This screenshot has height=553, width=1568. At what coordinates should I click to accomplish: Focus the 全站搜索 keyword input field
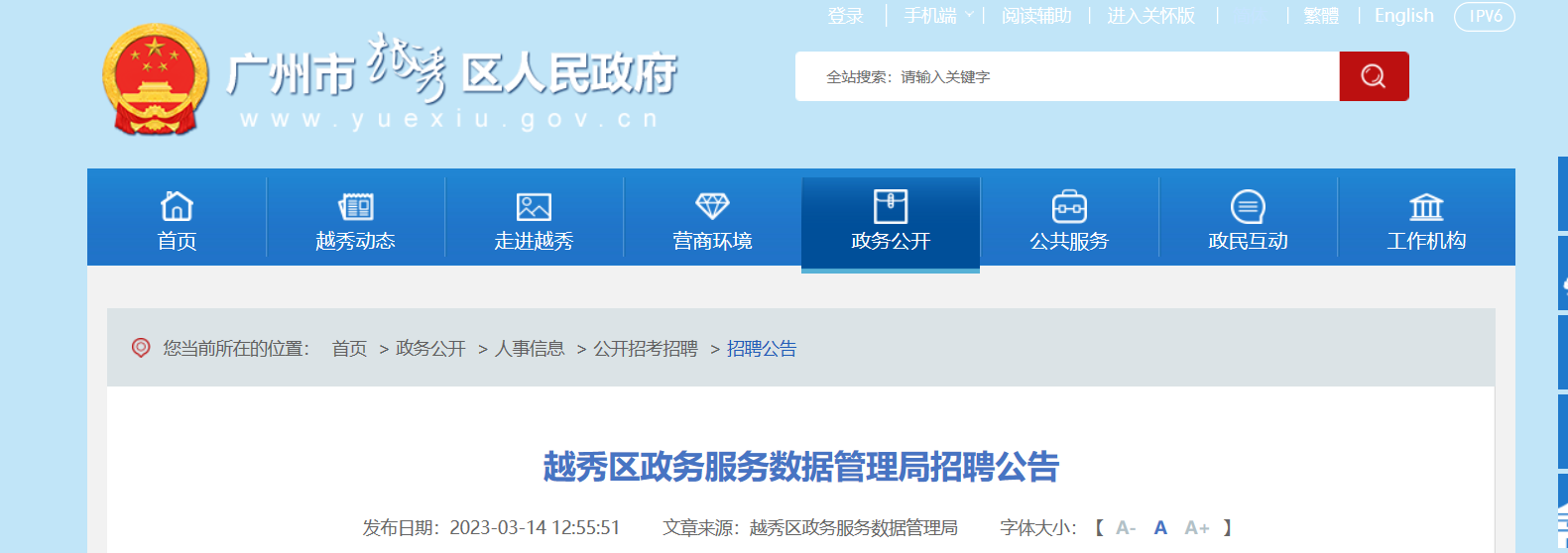(x=1067, y=76)
